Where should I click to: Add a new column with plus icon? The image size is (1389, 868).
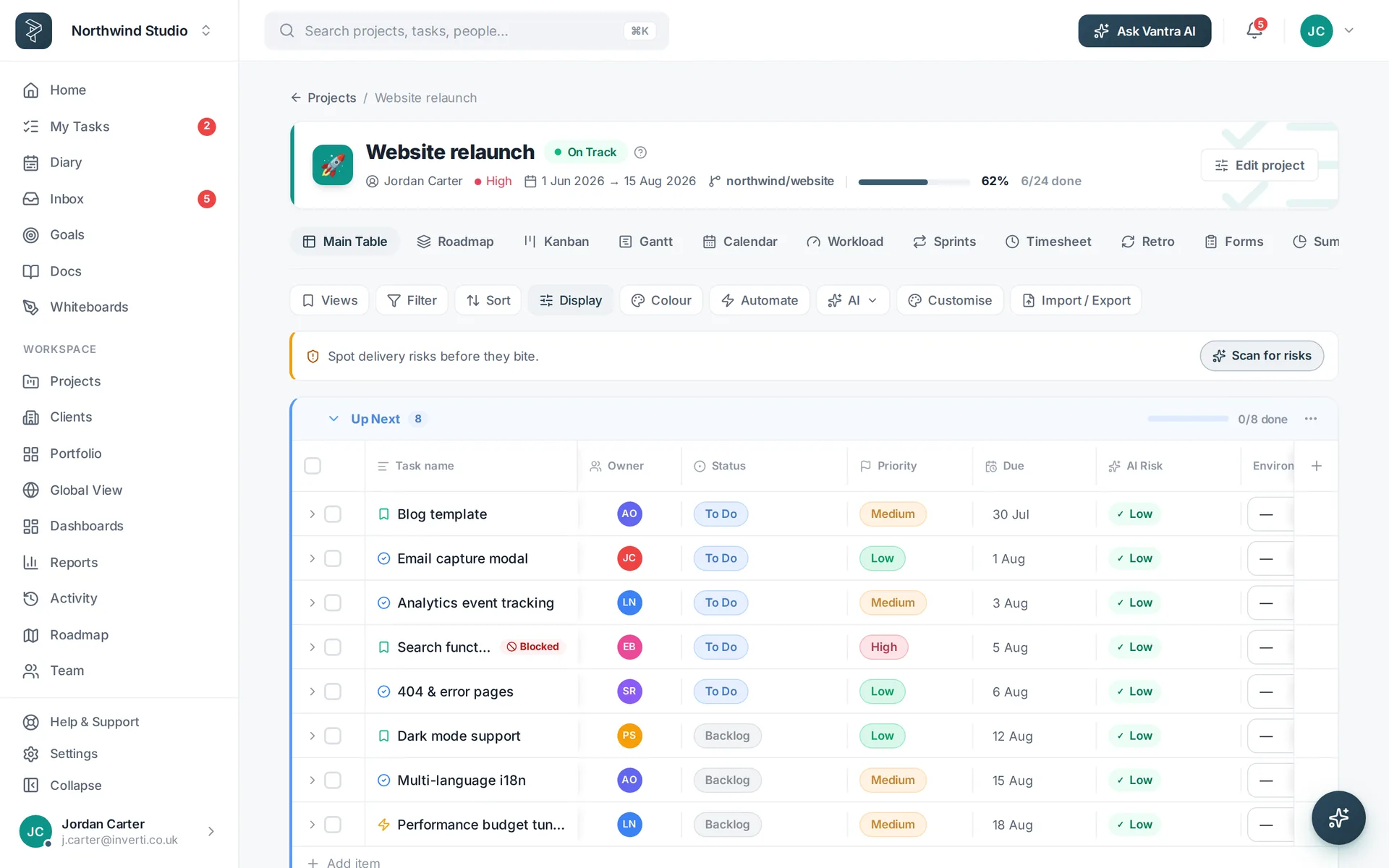coord(1317,466)
